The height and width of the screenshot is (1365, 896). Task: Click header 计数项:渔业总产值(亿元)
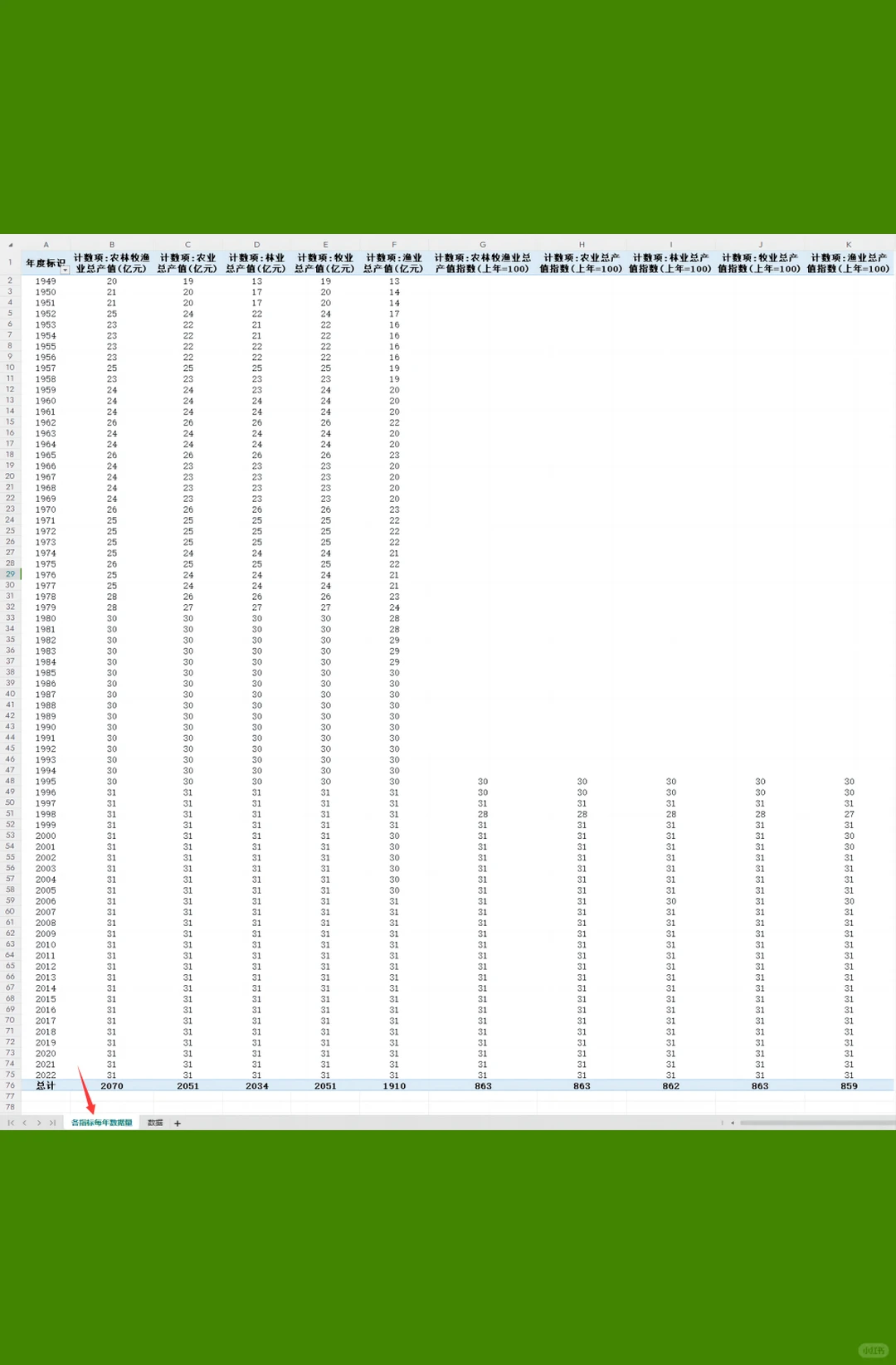click(394, 263)
